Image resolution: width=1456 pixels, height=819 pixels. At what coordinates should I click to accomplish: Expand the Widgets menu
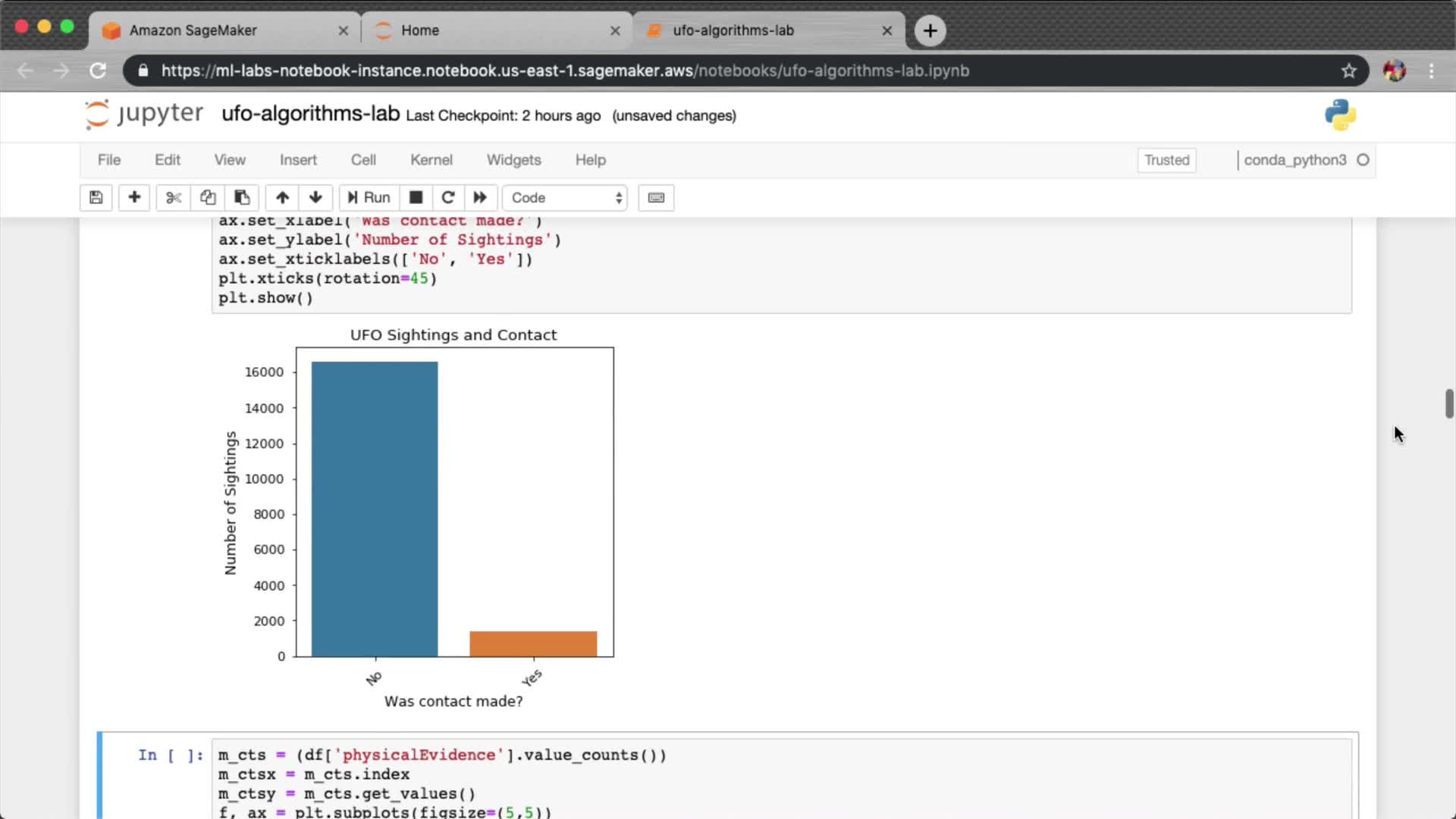pyautogui.click(x=513, y=160)
